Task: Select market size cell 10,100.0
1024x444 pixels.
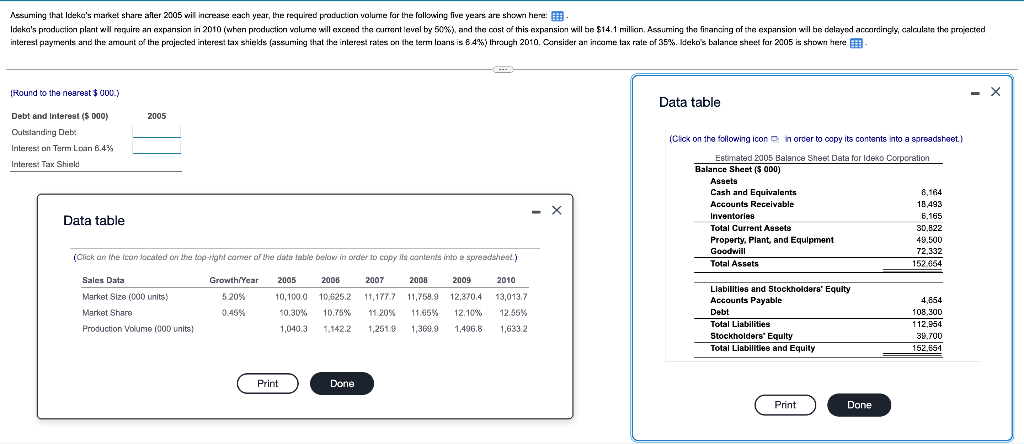Action: click(x=291, y=296)
